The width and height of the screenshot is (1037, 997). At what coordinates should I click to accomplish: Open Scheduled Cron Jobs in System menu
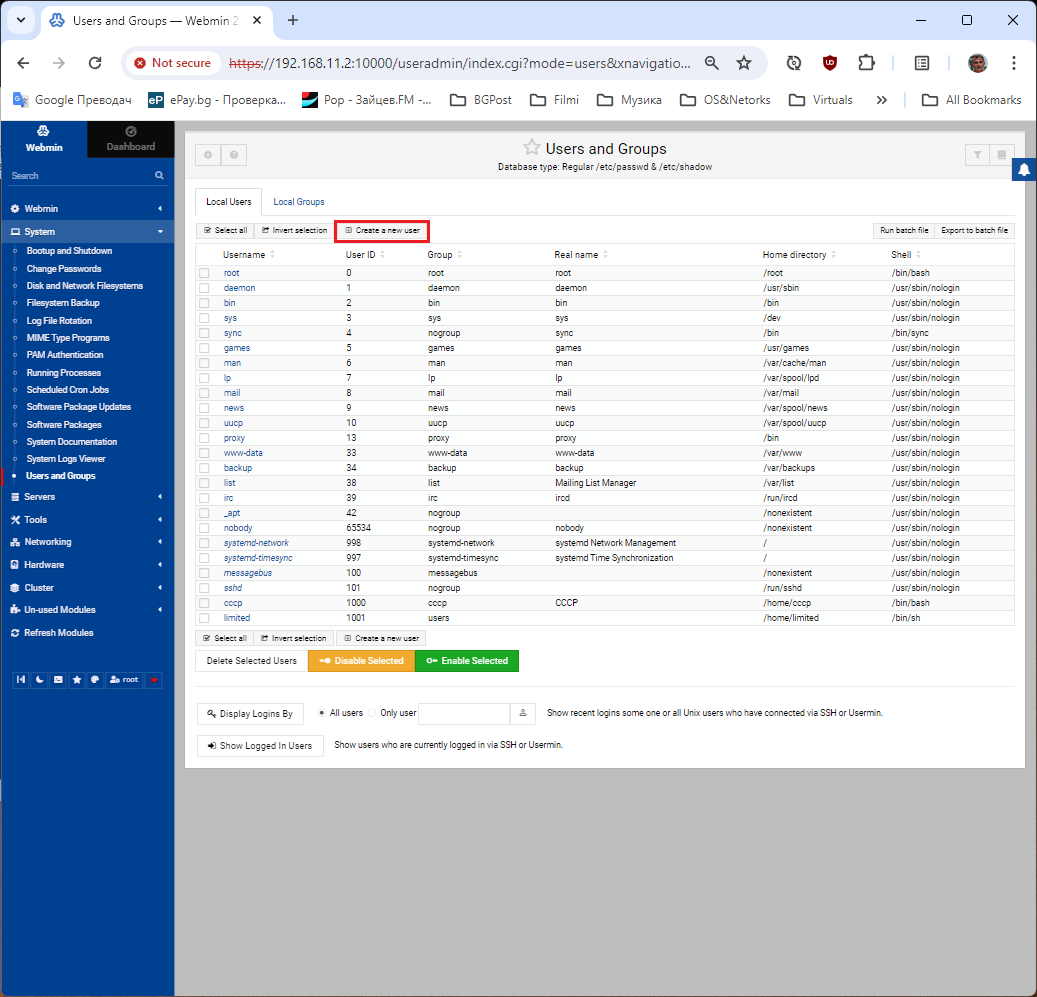[67, 390]
